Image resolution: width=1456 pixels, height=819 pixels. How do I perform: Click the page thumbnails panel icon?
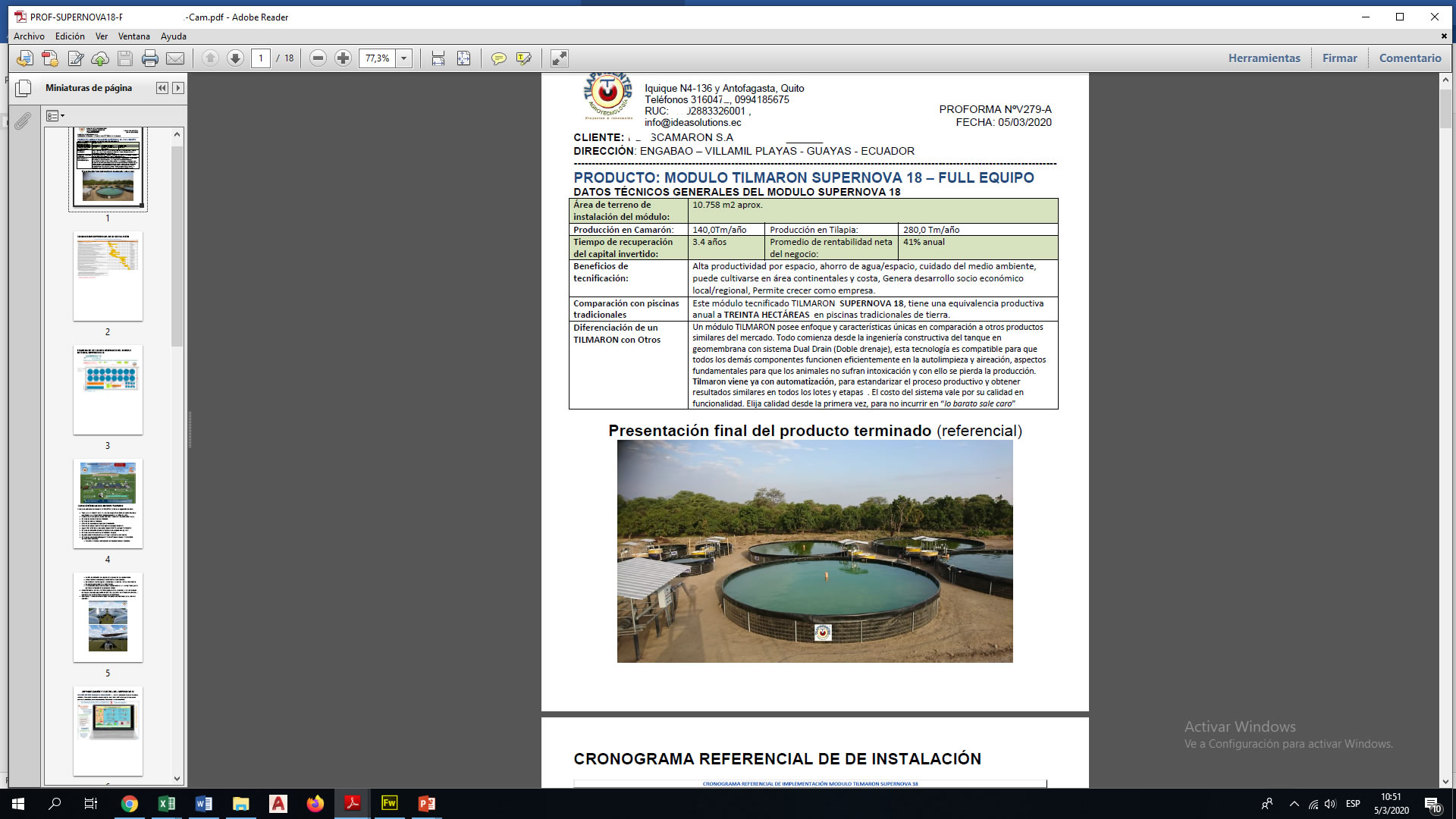pyautogui.click(x=24, y=88)
